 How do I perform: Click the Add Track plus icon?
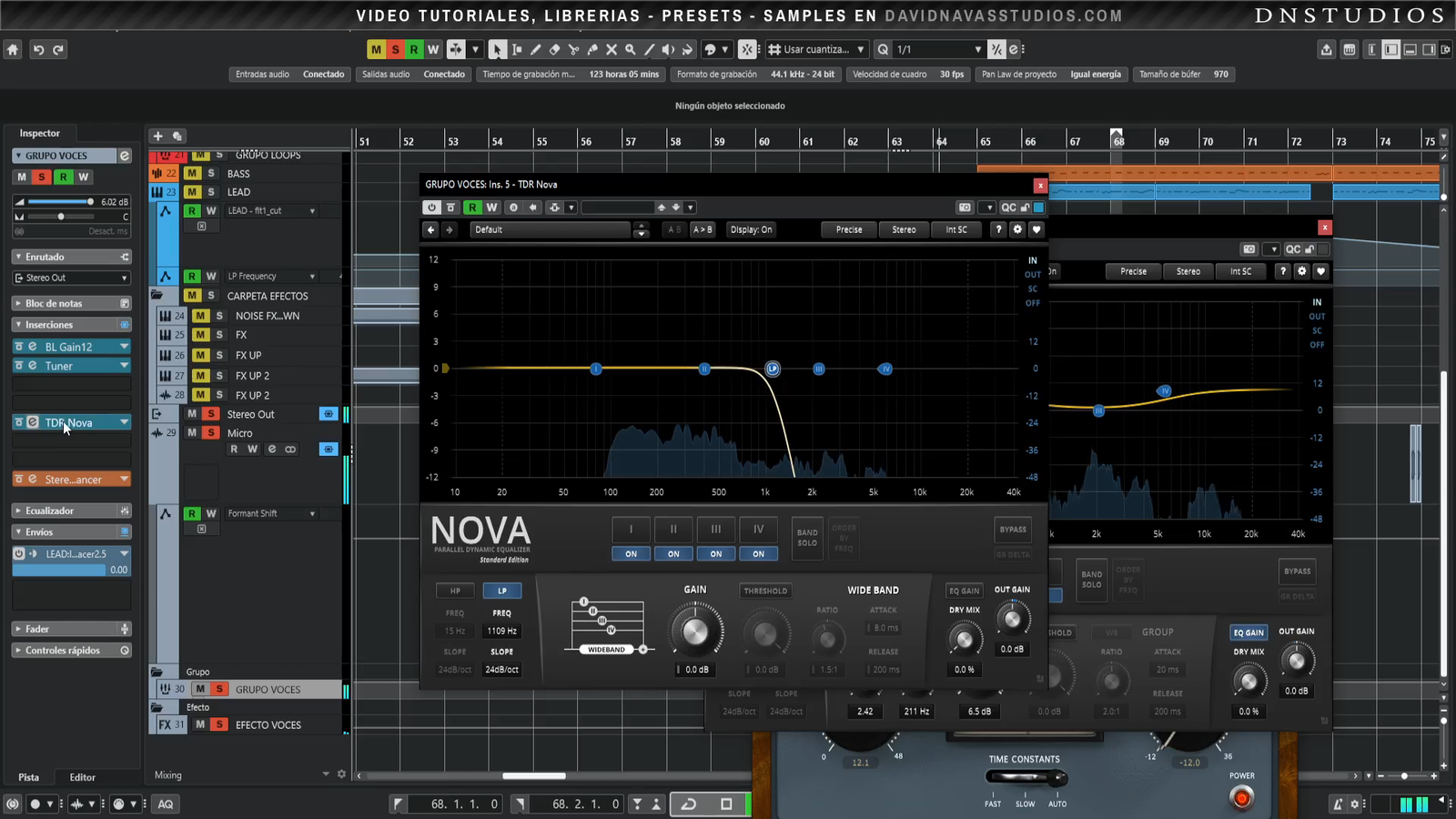[157, 136]
